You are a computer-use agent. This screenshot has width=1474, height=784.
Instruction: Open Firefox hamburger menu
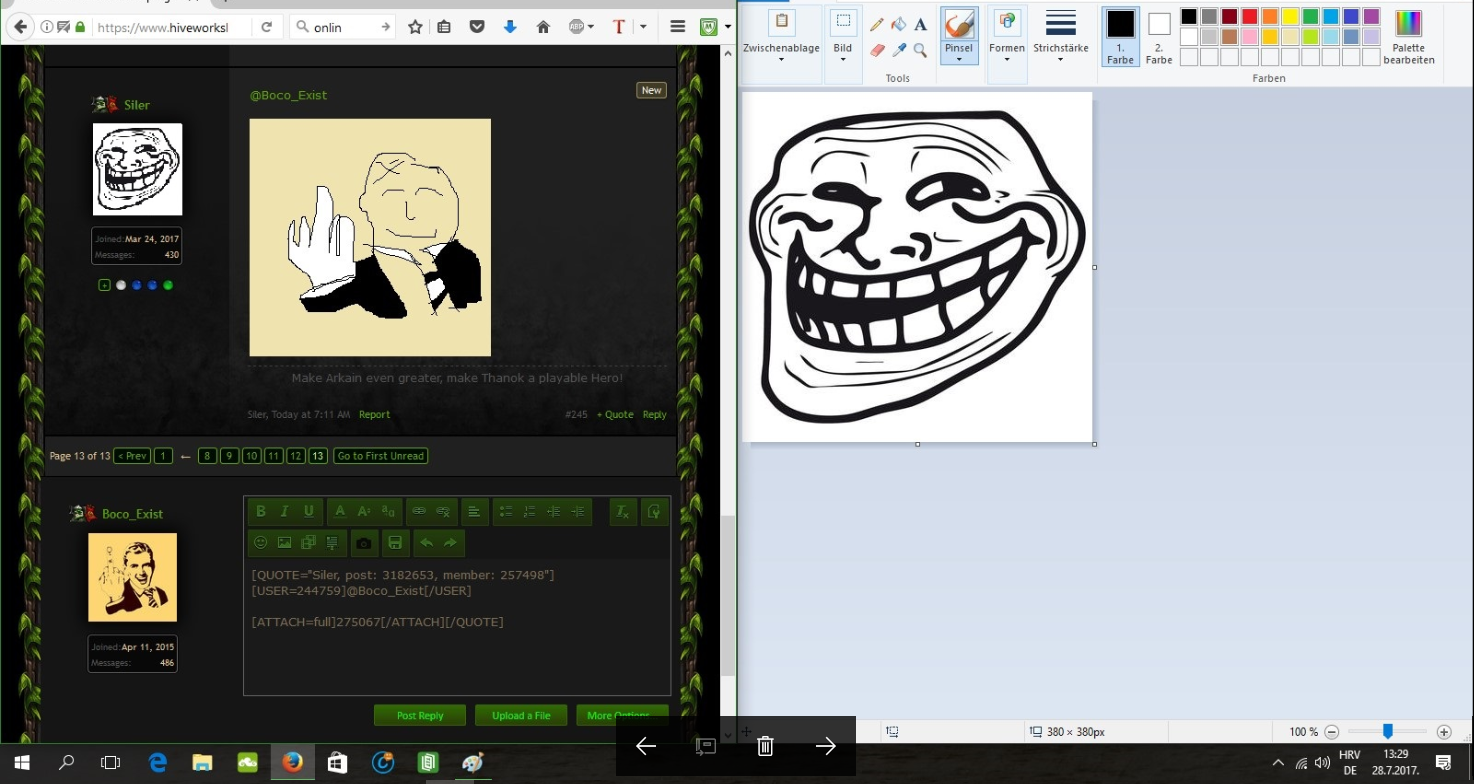(678, 27)
